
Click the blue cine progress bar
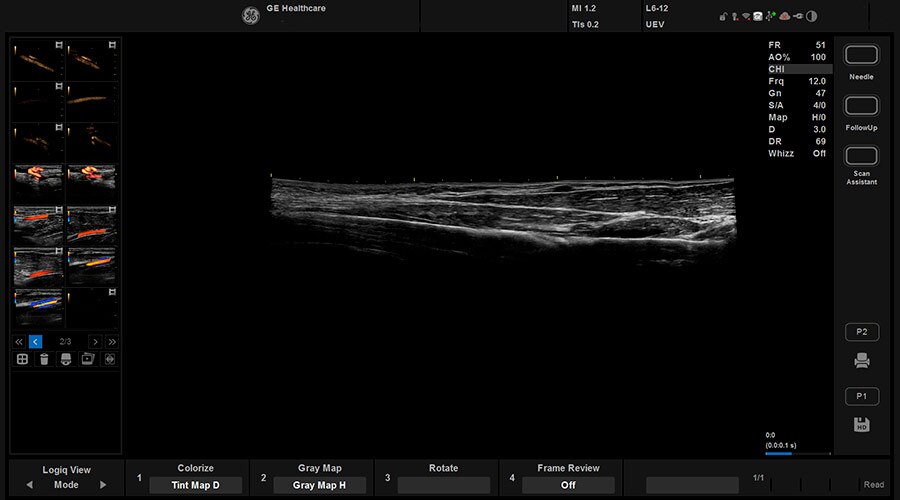click(x=779, y=453)
